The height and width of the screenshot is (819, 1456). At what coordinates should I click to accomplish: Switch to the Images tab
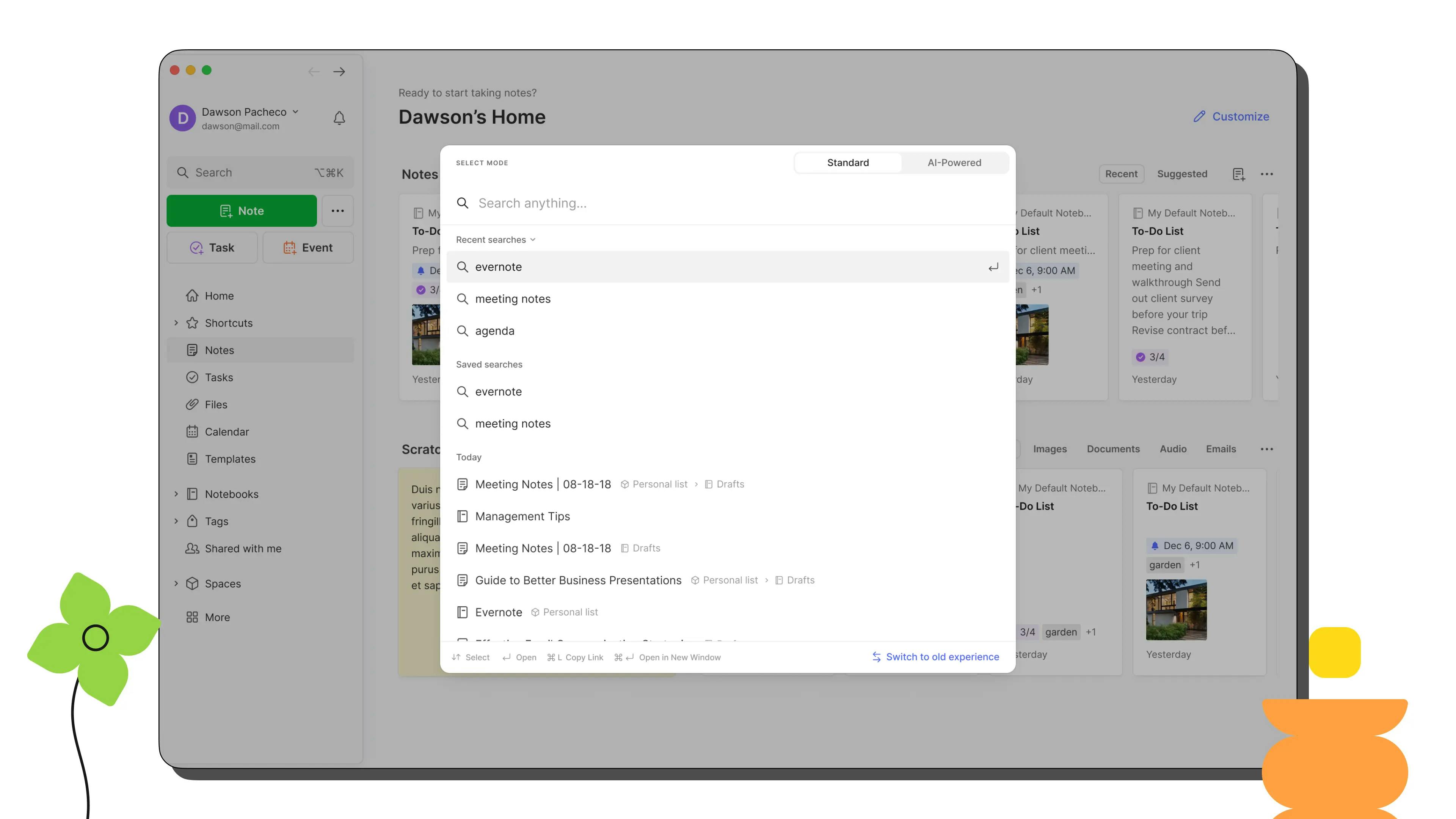[x=1050, y=449]
